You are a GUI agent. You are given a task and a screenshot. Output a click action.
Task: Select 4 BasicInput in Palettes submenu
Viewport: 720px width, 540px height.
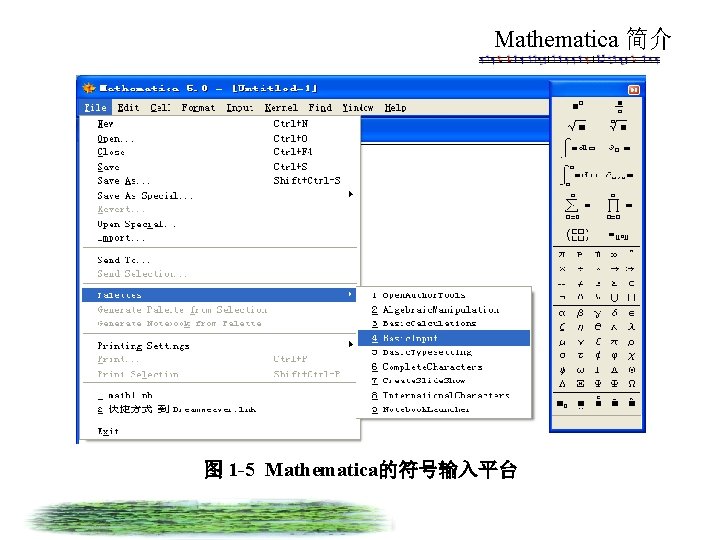pos(444,338)
